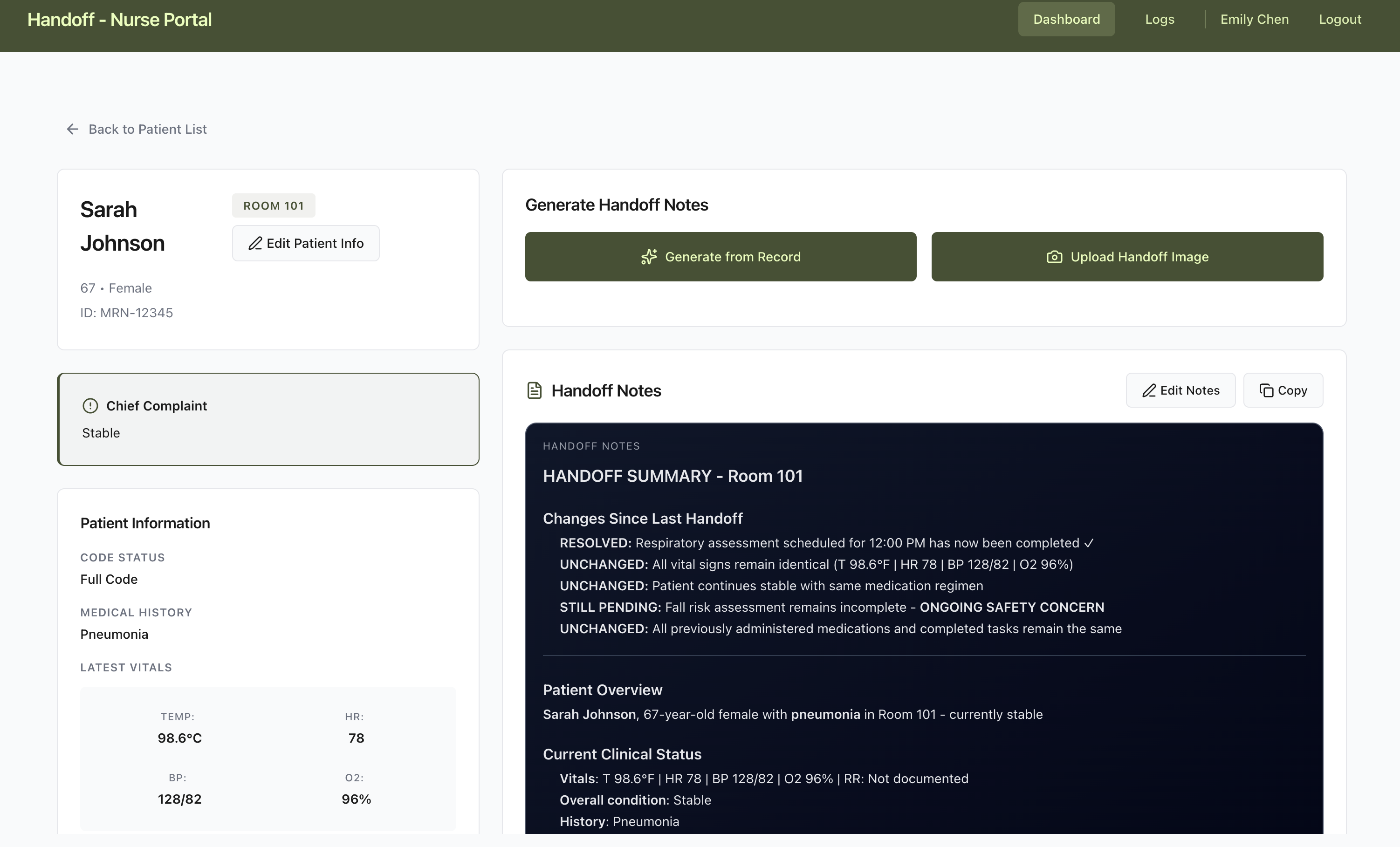Log out using the Logout link
Image resolution: width=1400 pixels, height=847 pixels.
click(x=1339, y=19)
